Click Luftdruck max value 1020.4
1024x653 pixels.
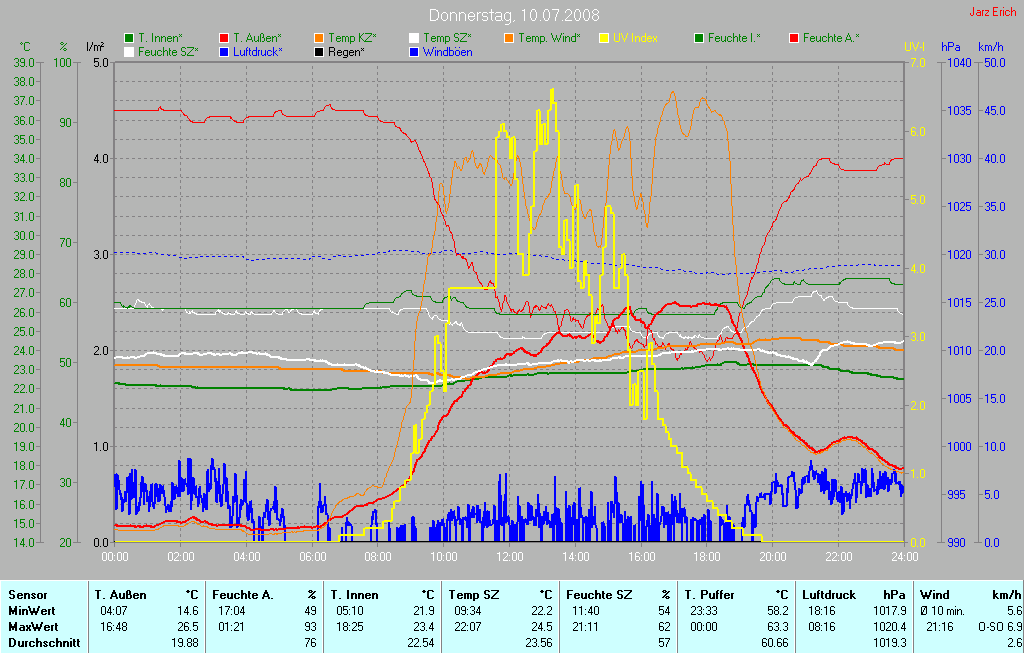pos(889,627)
